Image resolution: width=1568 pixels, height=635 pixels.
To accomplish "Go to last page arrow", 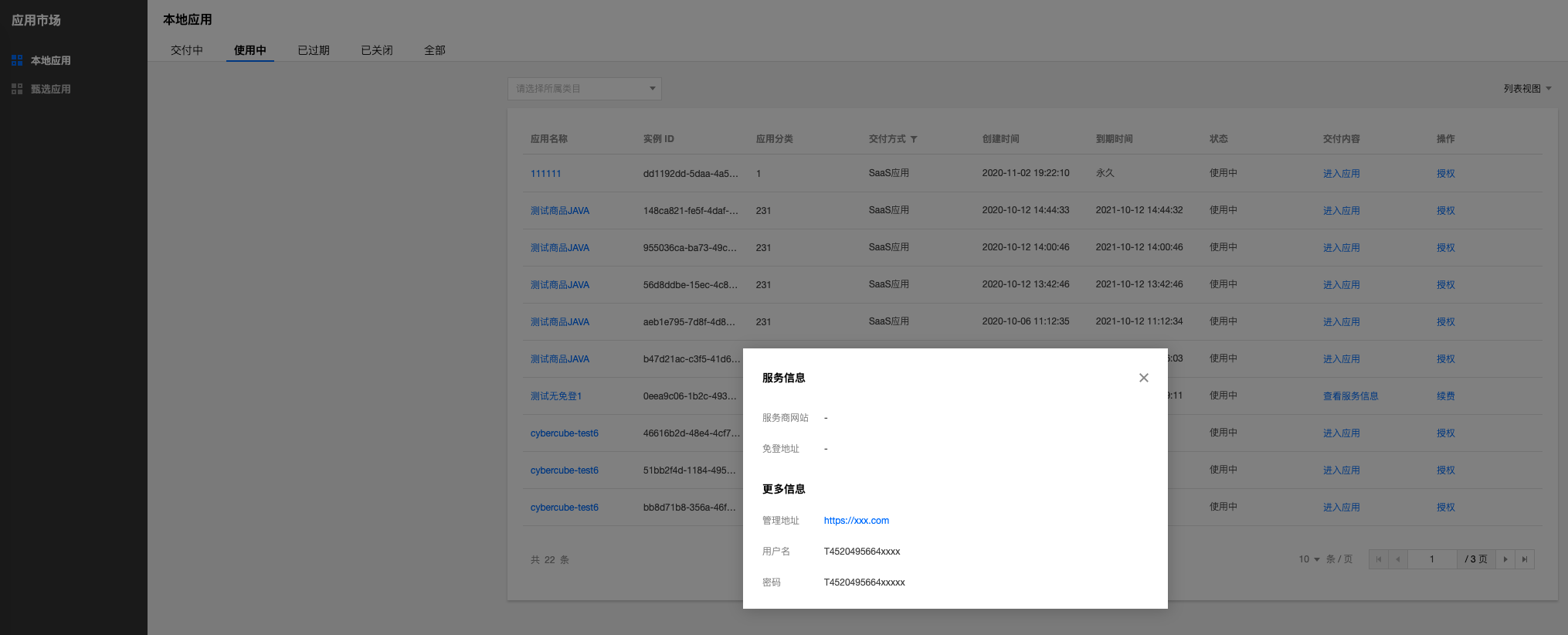I will coord(1525,559).
